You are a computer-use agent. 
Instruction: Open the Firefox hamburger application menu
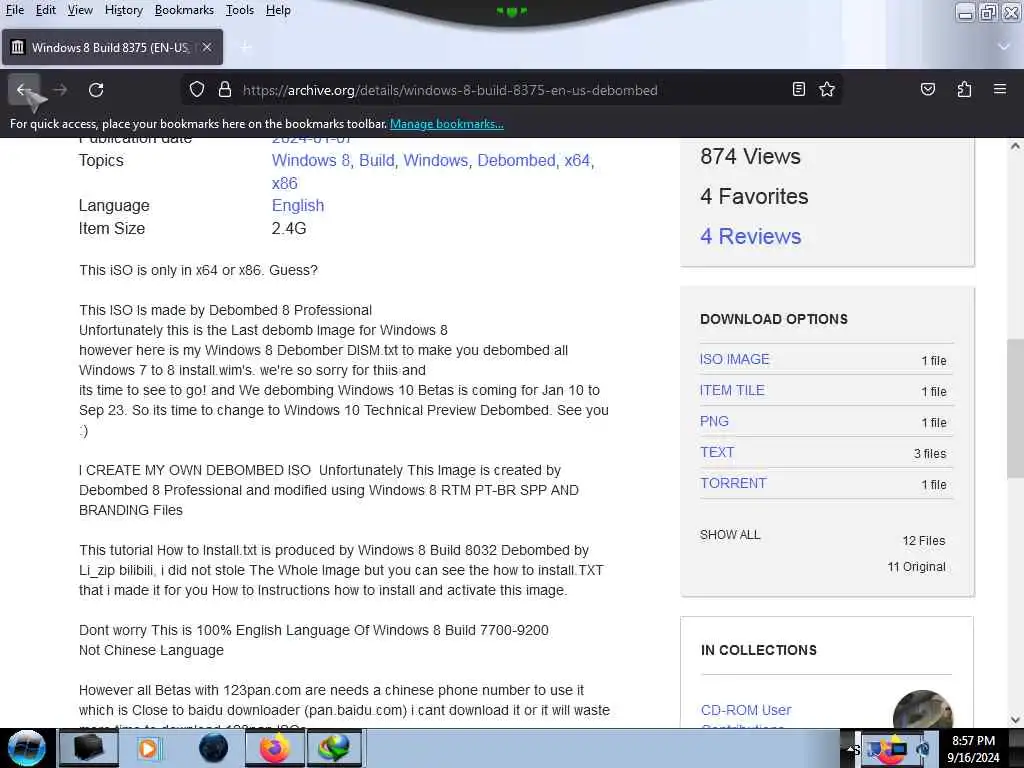click(x=1000, y=89)
